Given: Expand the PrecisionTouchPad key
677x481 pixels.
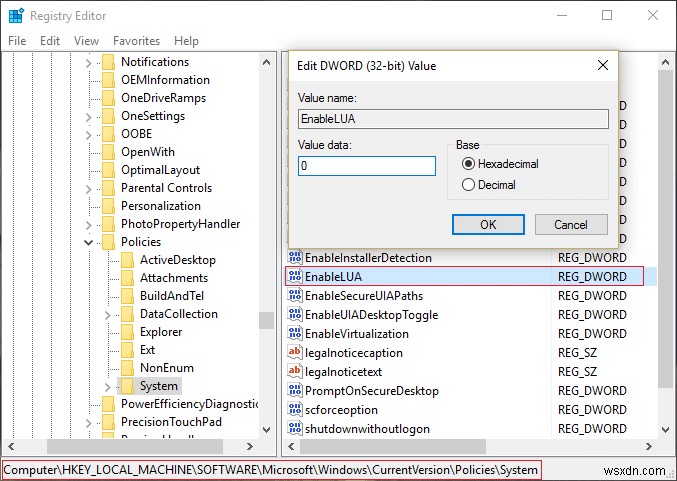Looking at the screenshot, I should tap(89, 423).
